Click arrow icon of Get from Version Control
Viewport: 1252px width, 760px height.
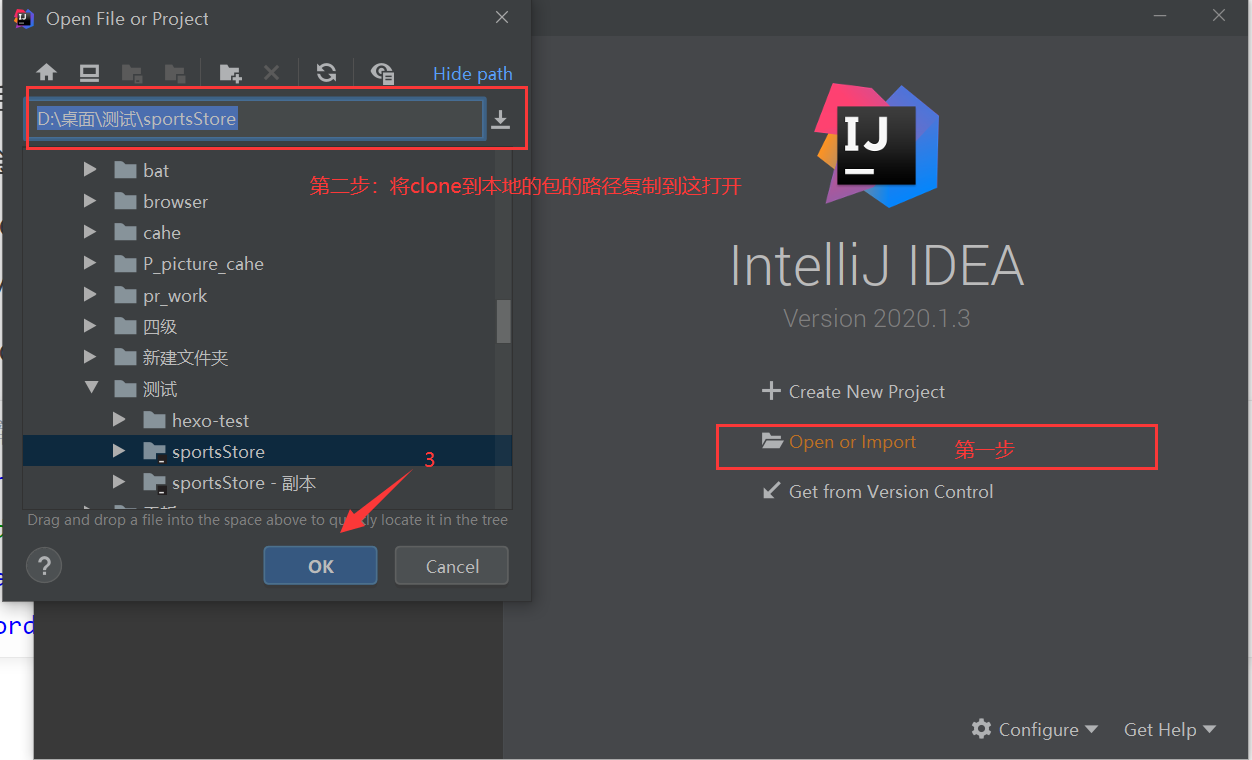point(771,491)
